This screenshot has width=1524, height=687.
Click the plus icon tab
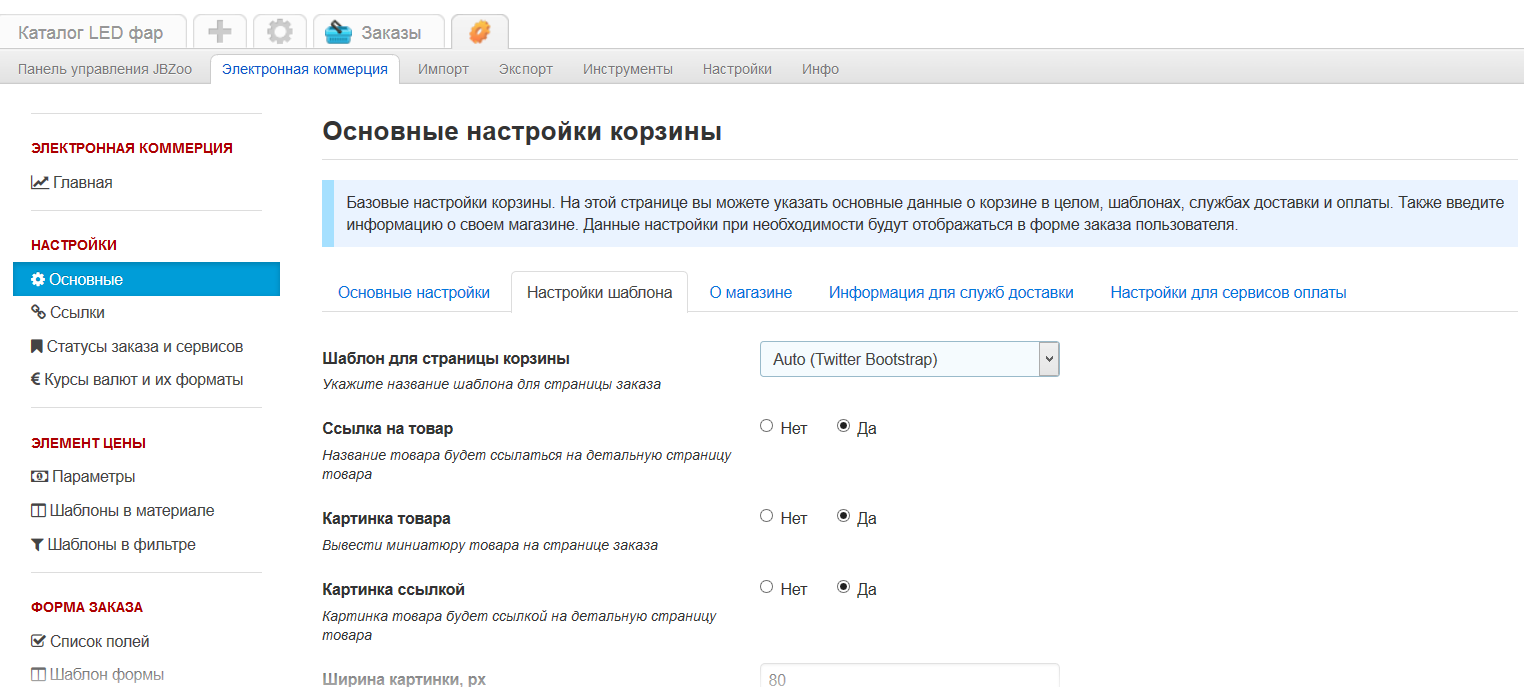219,33
